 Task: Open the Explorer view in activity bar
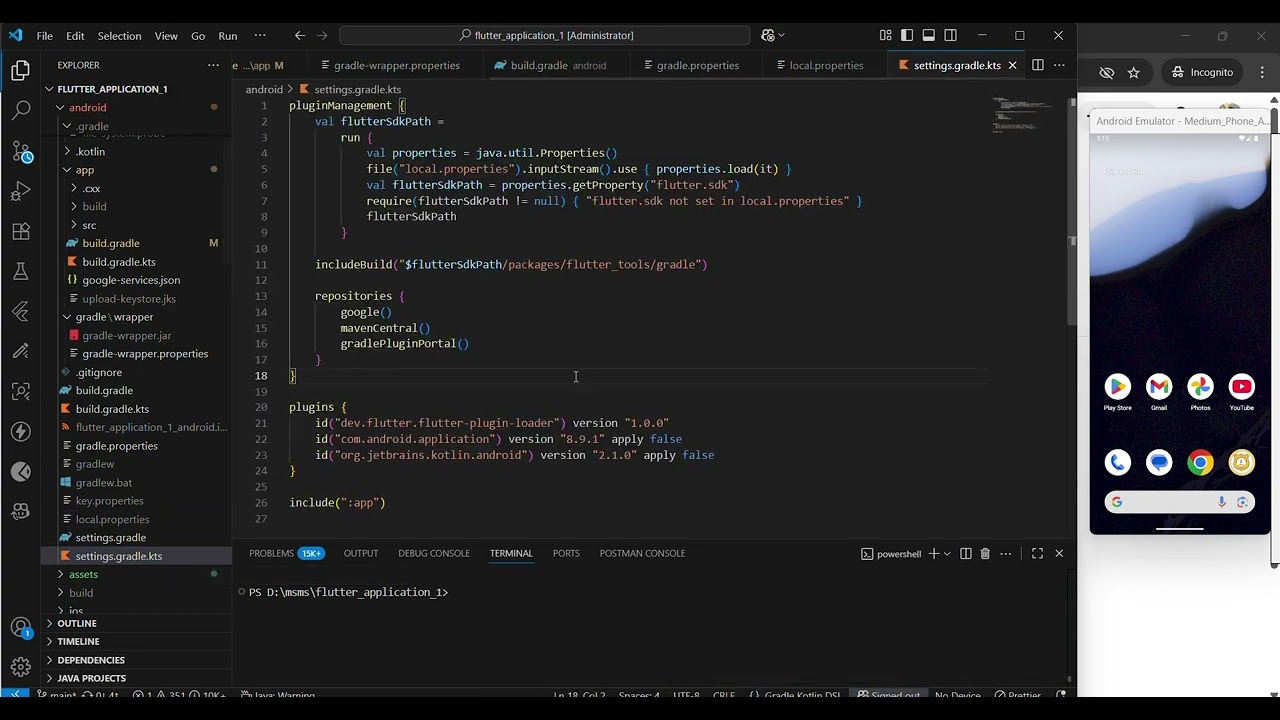tap(21, 70)
